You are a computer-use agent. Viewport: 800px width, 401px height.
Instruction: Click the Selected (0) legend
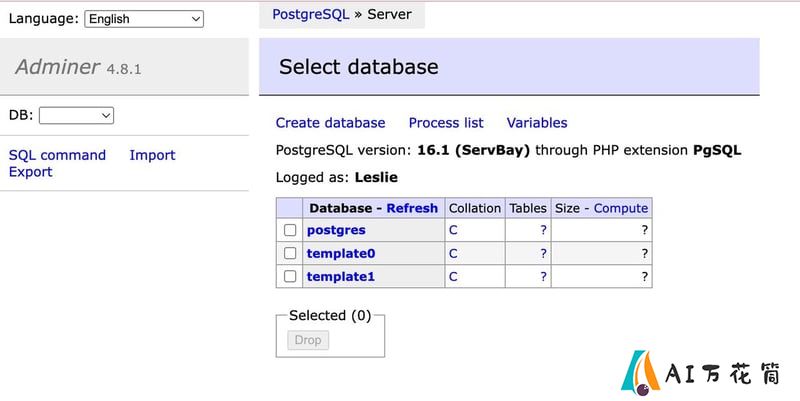tap(330, 315)
